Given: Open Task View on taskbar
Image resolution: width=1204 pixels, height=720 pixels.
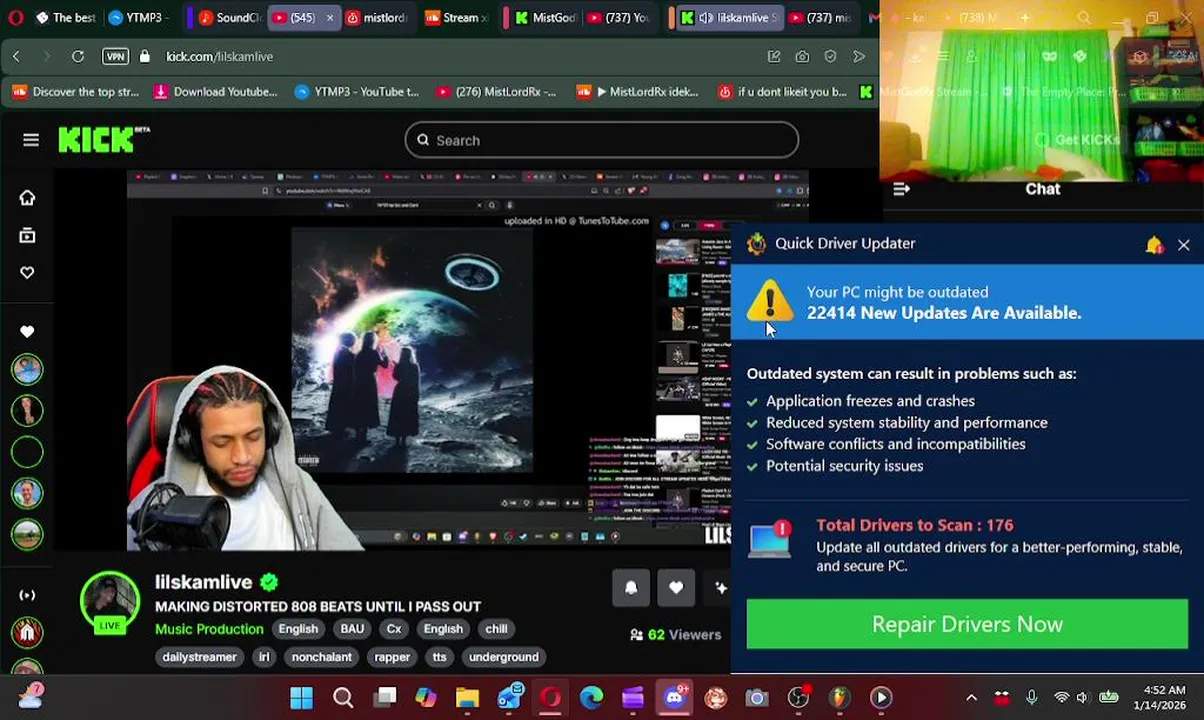Looking at the screenshot, I should 385,698.
